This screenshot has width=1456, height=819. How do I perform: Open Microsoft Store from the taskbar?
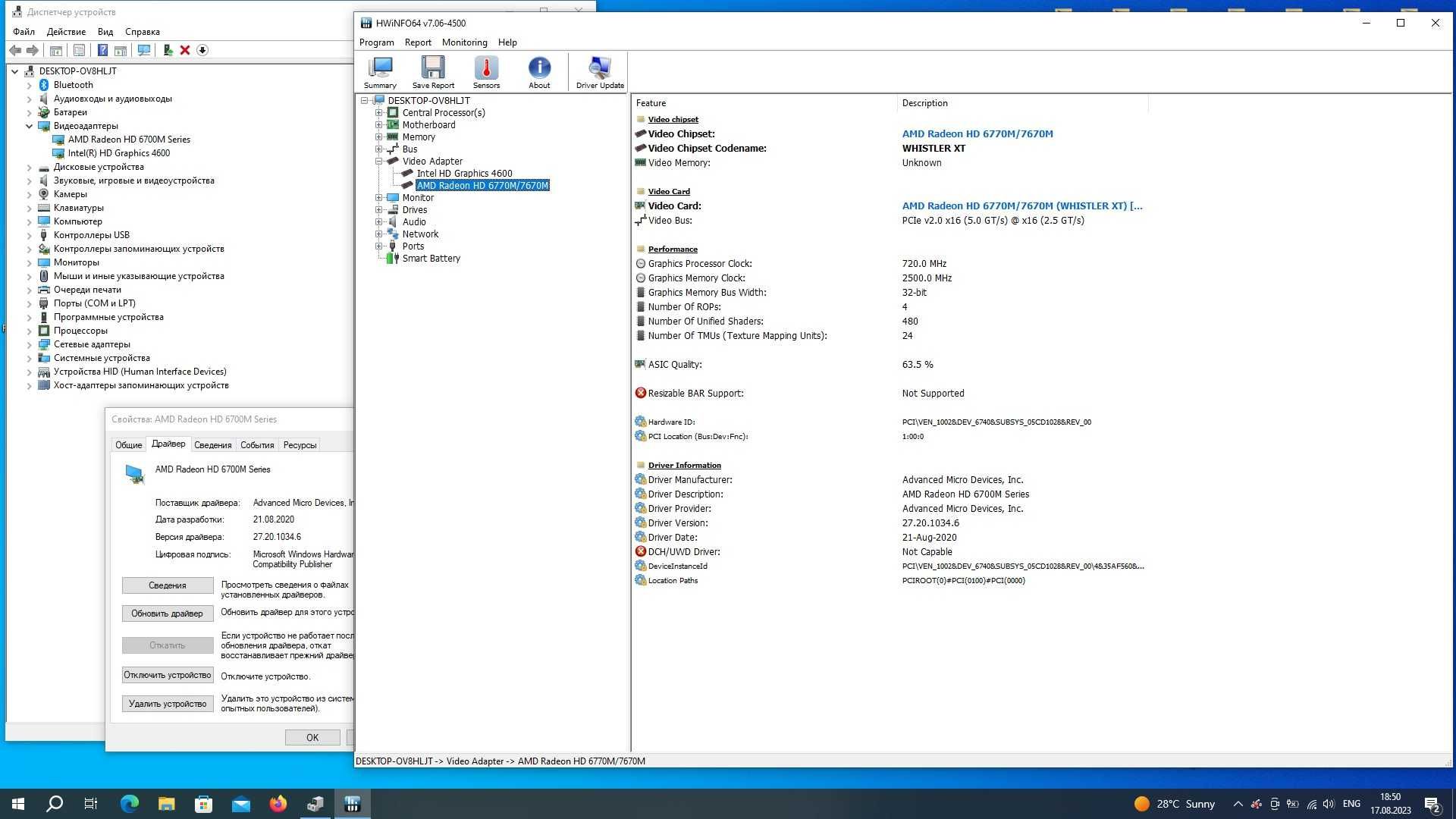point(203,804)
